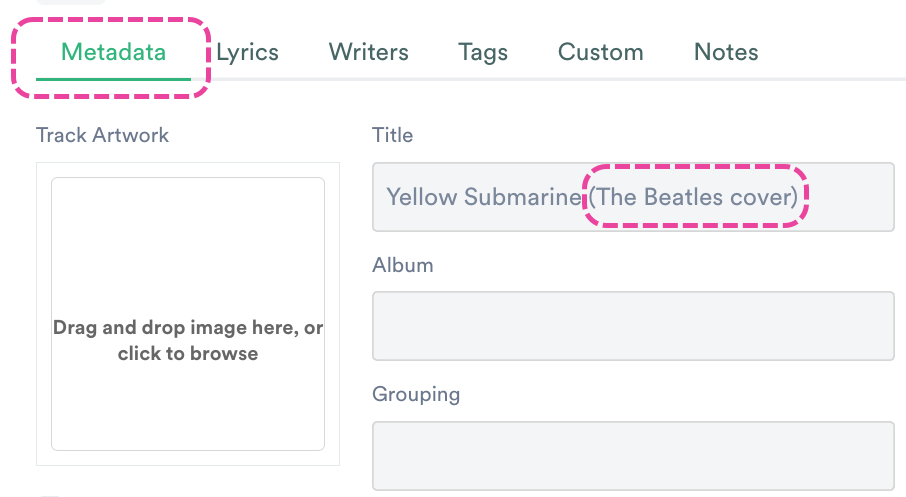Viewport: 906px width, 497px height.
Task: Focus the empty Album field
Action: [633, 326]
